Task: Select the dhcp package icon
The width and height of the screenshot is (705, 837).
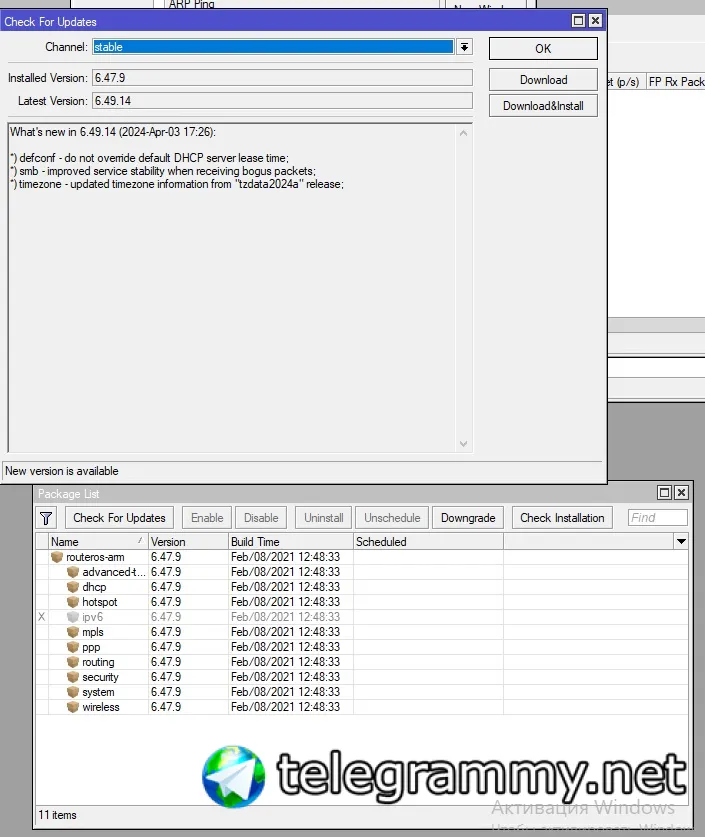Action: [x=73, y=587]
